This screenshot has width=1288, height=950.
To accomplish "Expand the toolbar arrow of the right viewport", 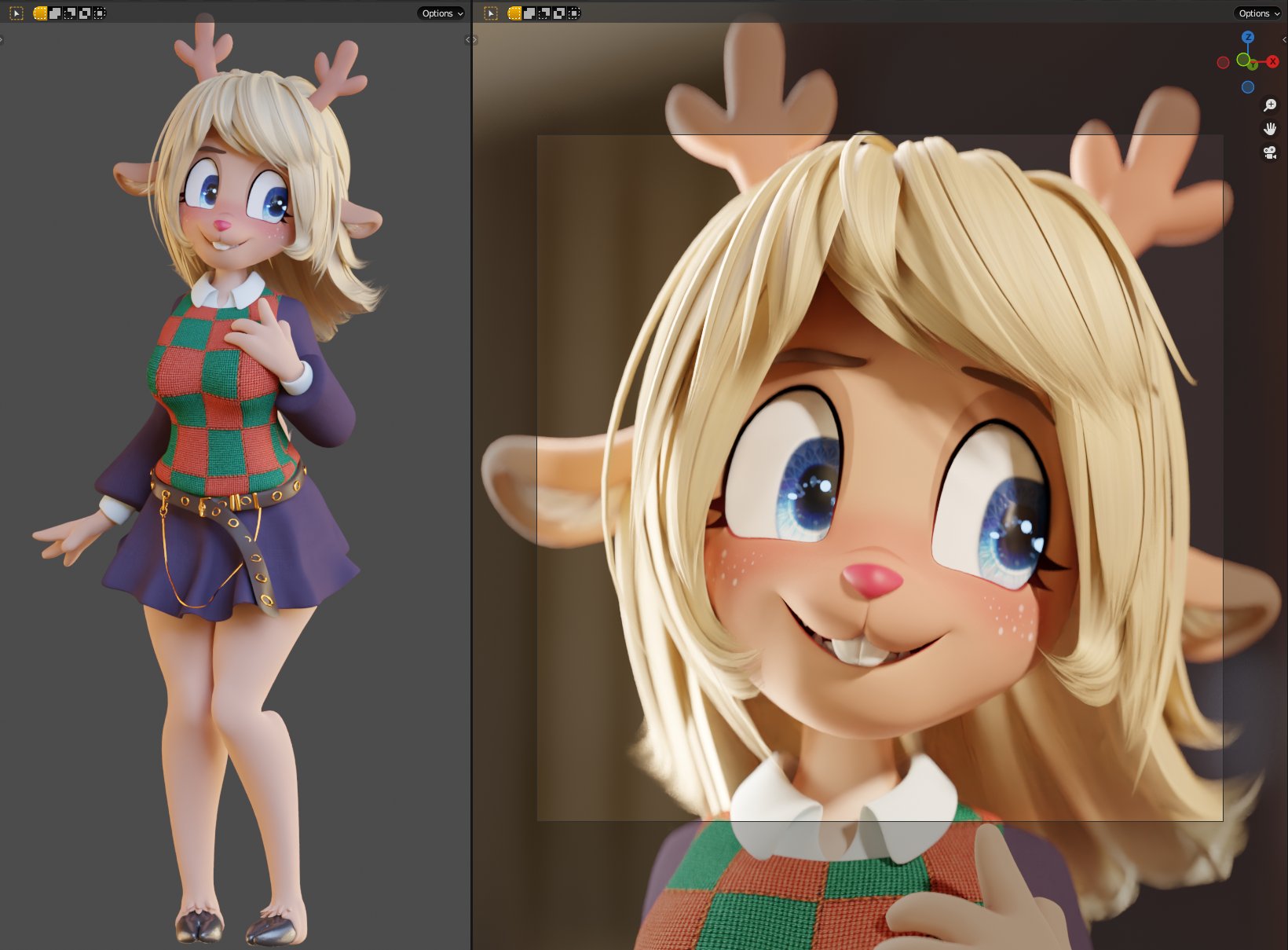I will click(474, 39).
